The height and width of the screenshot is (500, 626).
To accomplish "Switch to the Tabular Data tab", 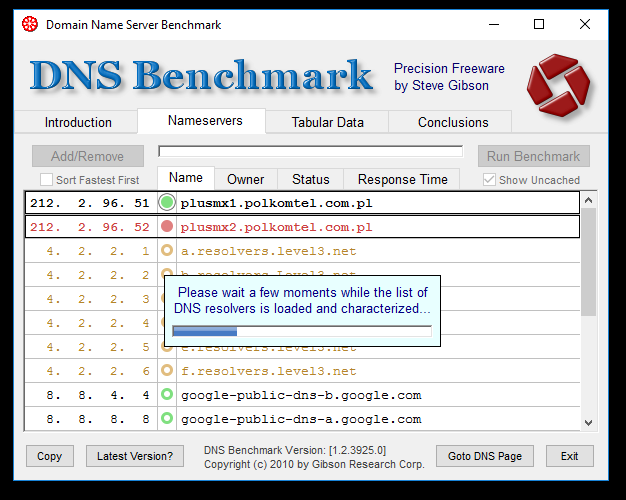I will 327,122.
